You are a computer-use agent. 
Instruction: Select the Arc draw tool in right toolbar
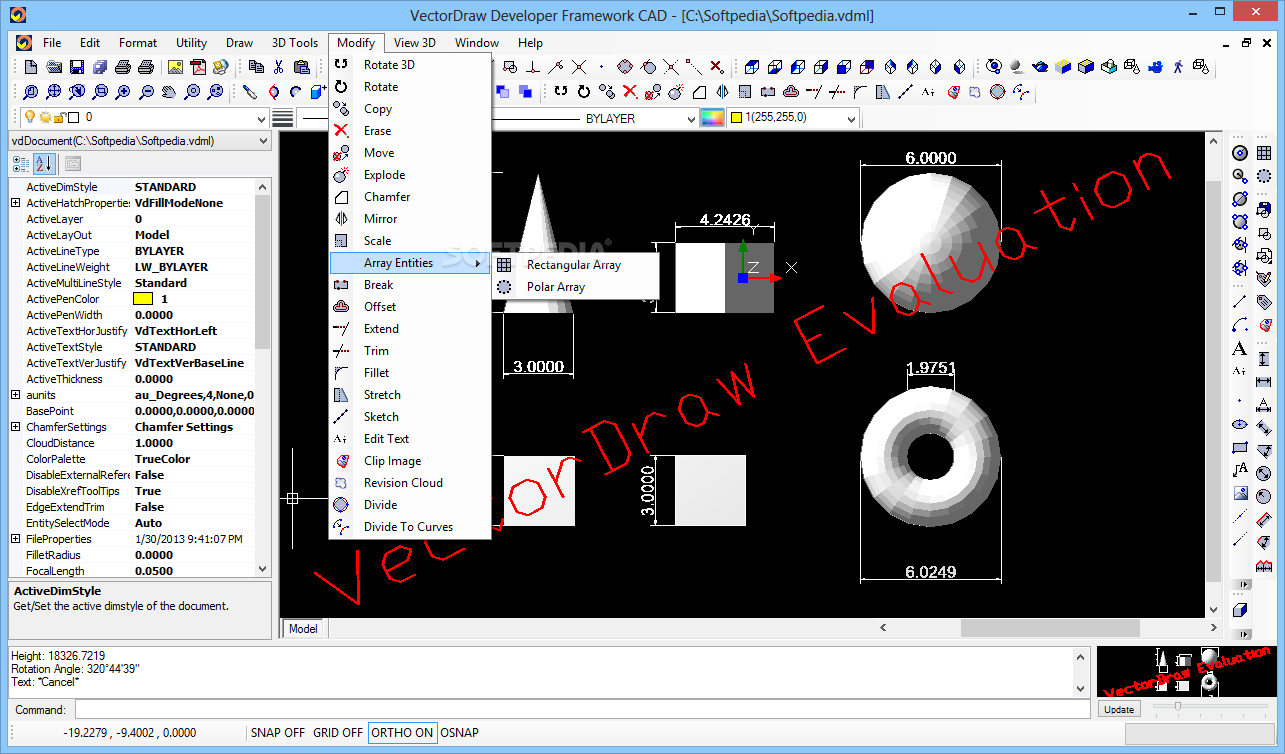1240,325
